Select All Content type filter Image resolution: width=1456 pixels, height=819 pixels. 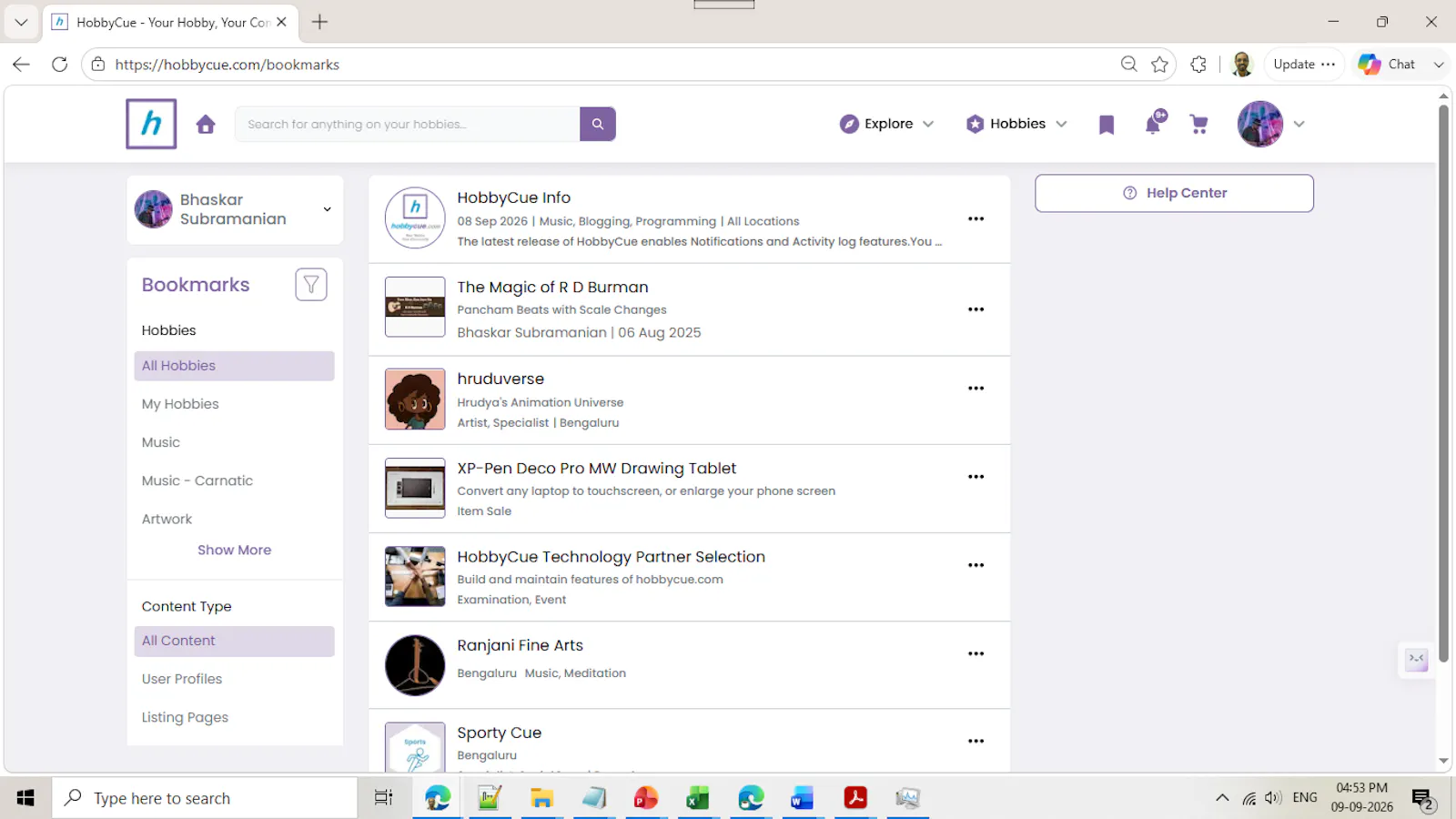tap(234, 641)
